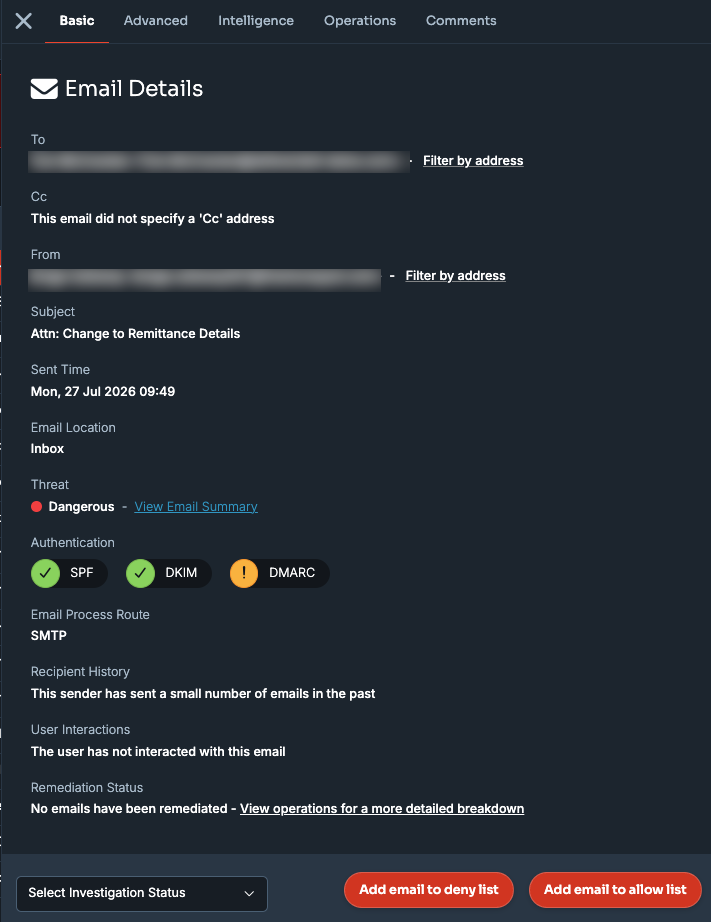Switch to the Intelligence tab
Viewport: 711px width, 922px height.
[x=256, y=21]
